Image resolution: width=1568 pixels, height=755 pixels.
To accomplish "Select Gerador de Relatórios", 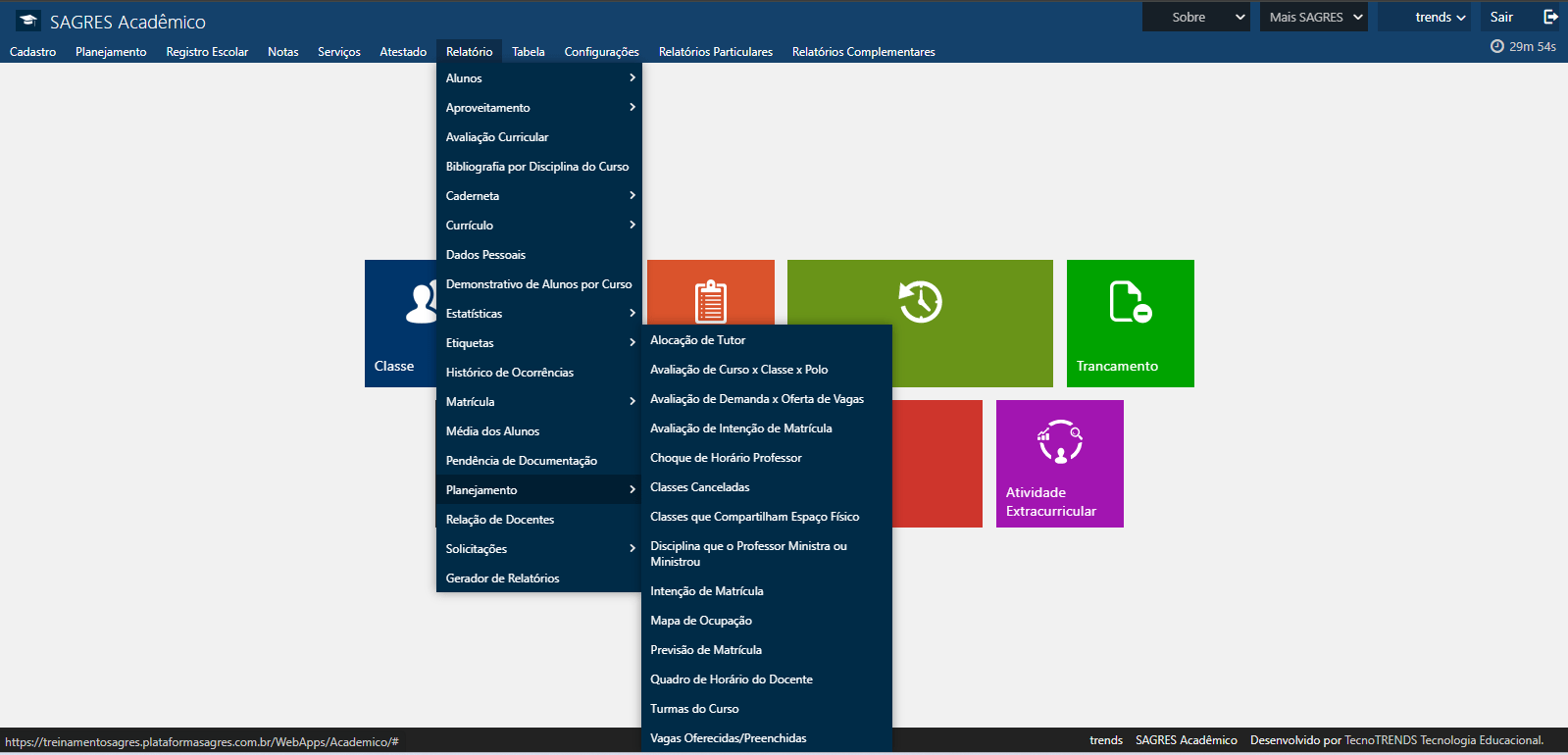I will tap(502, 579).
